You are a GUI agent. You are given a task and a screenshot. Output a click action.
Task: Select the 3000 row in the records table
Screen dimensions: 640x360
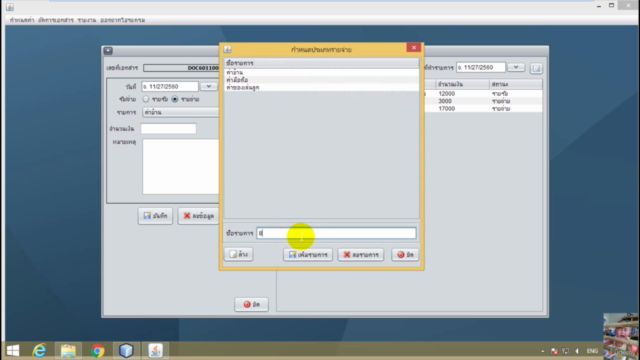(x=483, y=101)
